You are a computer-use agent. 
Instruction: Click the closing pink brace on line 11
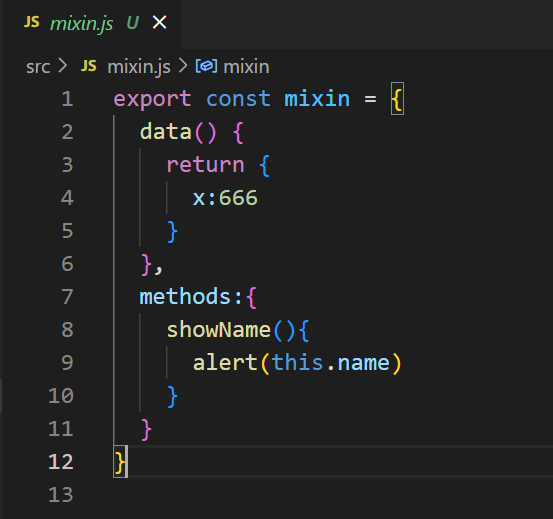pos(146,430)
